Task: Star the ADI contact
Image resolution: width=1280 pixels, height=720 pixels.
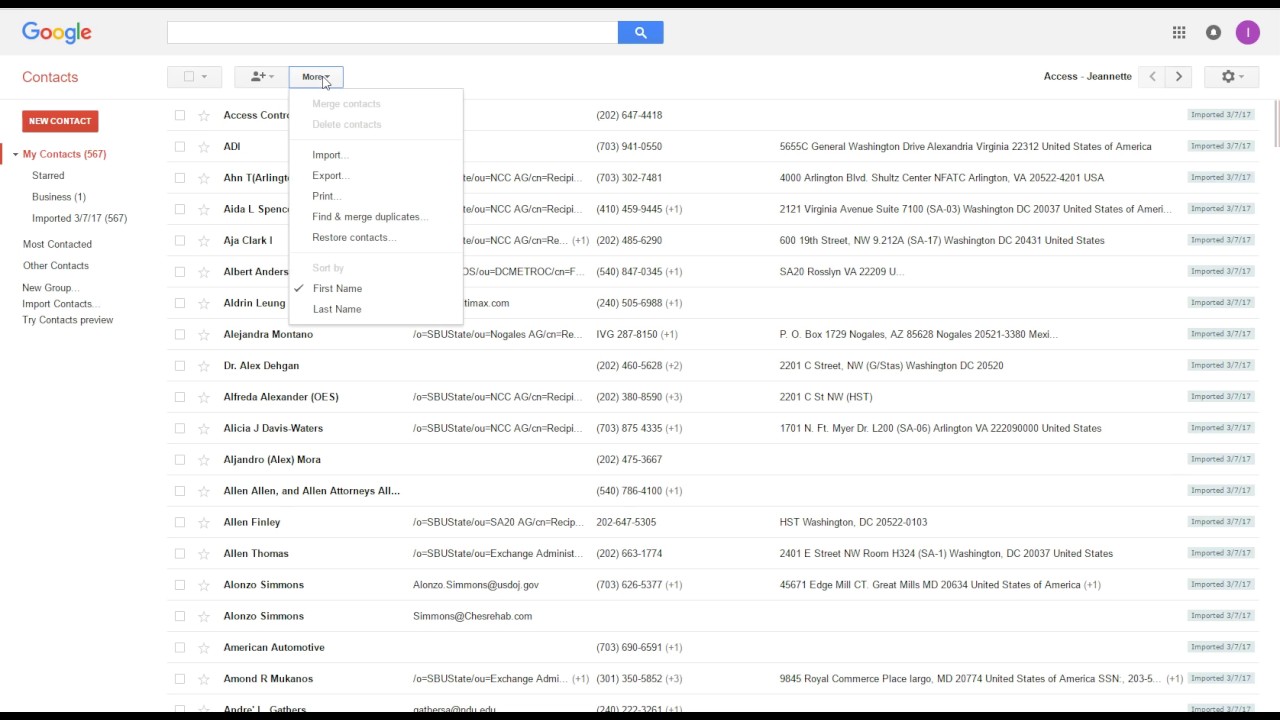Action: click(x=204, y=147)
